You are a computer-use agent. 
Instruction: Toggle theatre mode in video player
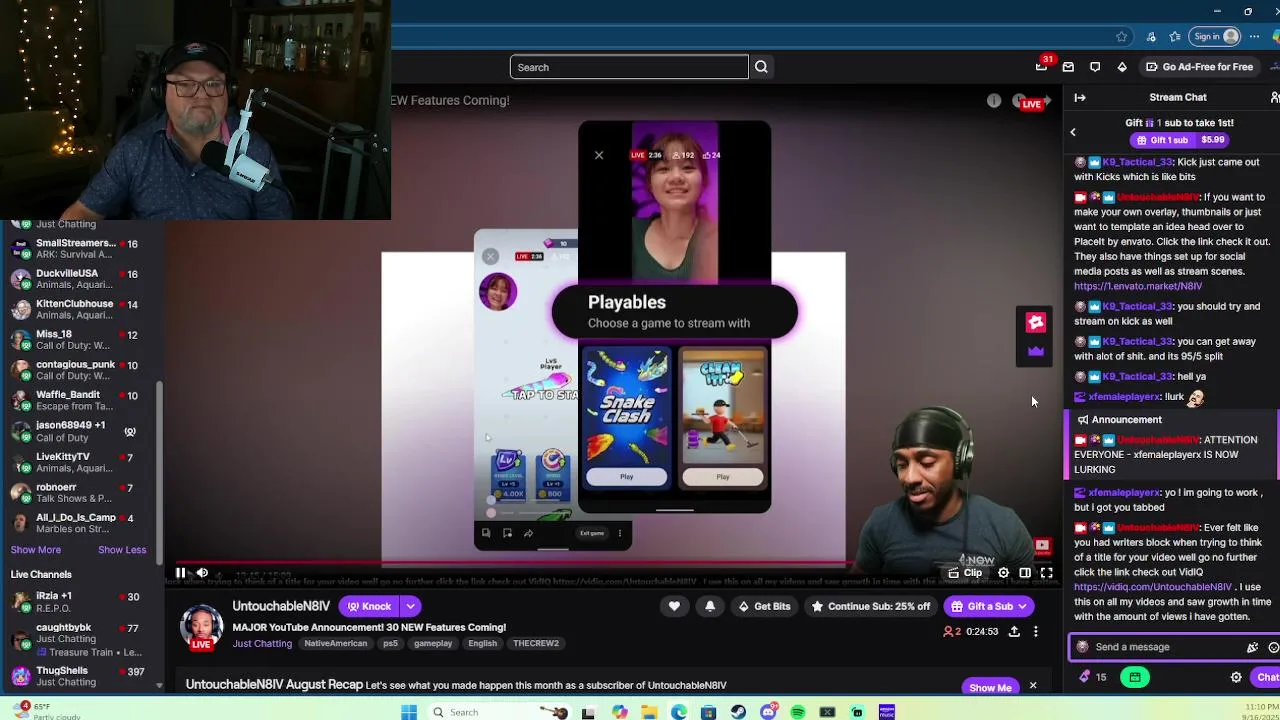(x=1025, y=573)
